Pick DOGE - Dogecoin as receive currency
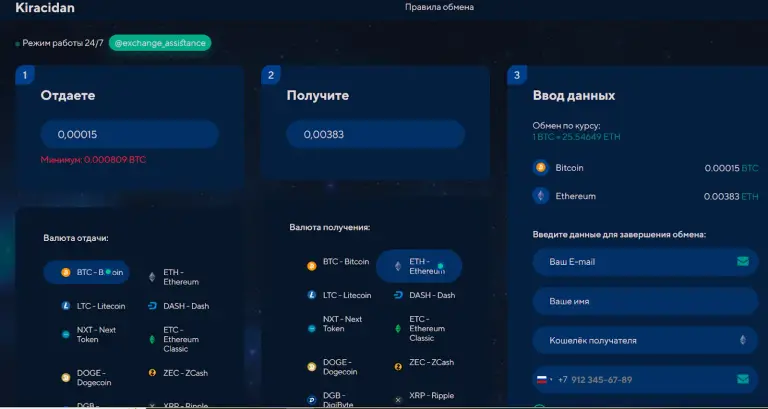Screen dimensions: 768x409 (x=334, y=367)
